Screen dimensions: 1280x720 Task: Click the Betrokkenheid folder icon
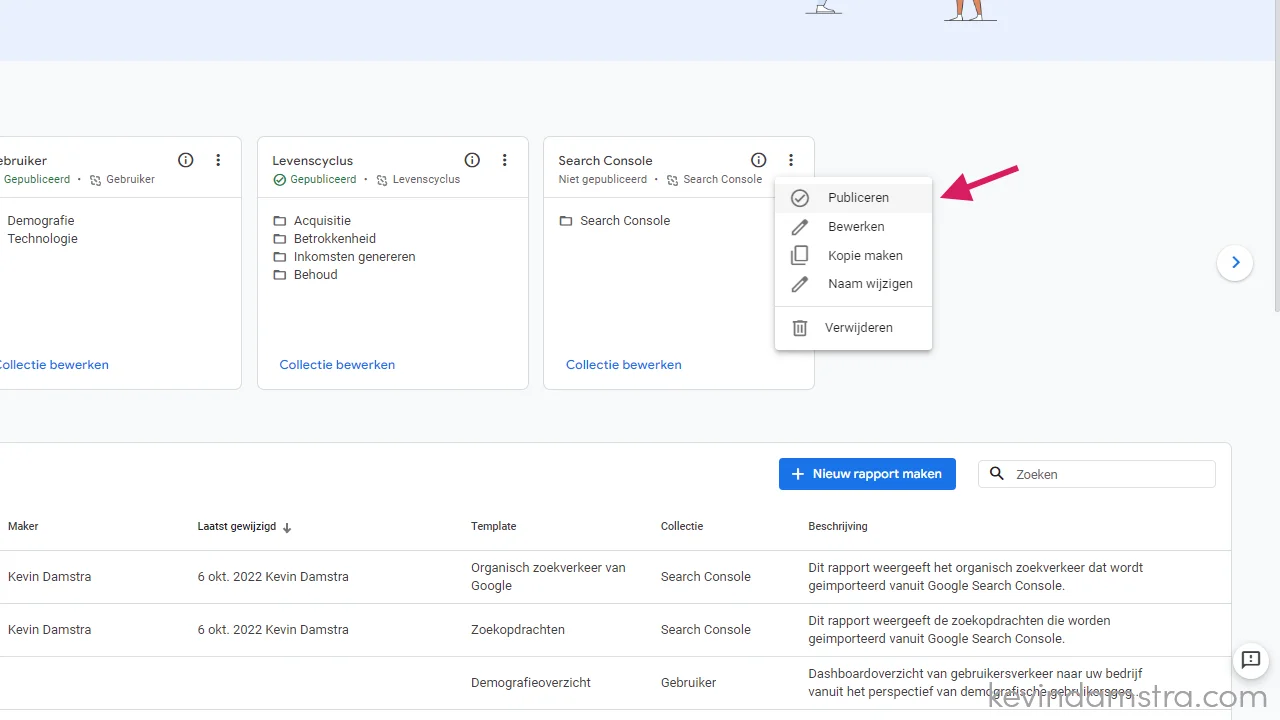click(280, 239)
